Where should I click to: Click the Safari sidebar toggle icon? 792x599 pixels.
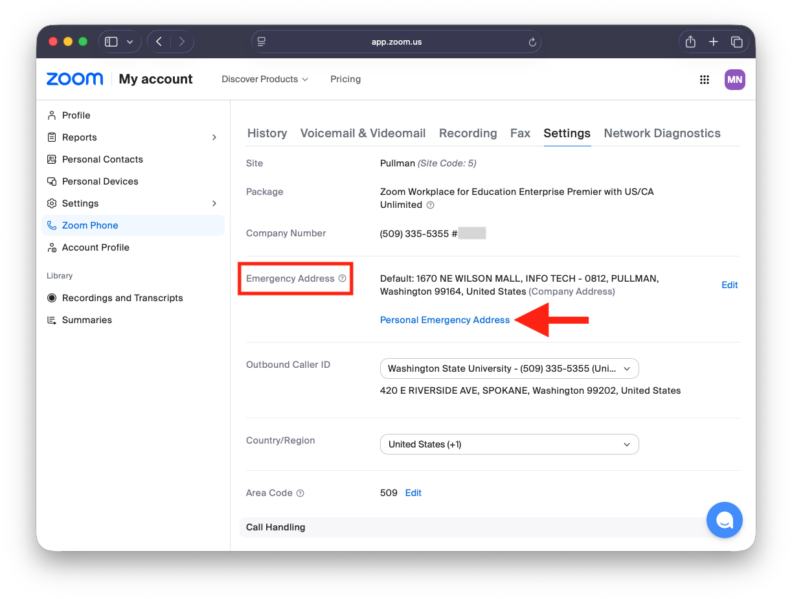pyautogui.click(x=111, y=42)
